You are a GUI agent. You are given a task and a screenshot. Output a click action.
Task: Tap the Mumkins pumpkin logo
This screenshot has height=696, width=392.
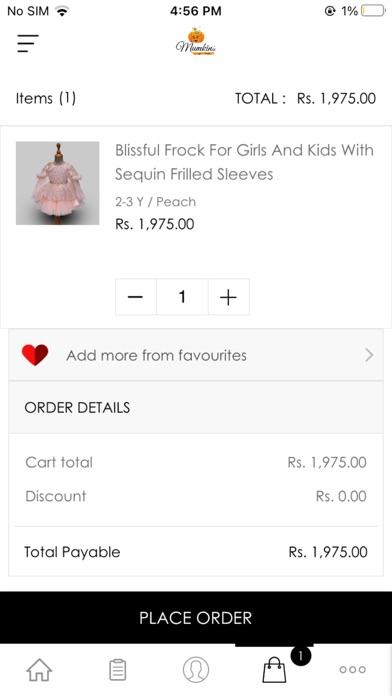tap(196, 42)
